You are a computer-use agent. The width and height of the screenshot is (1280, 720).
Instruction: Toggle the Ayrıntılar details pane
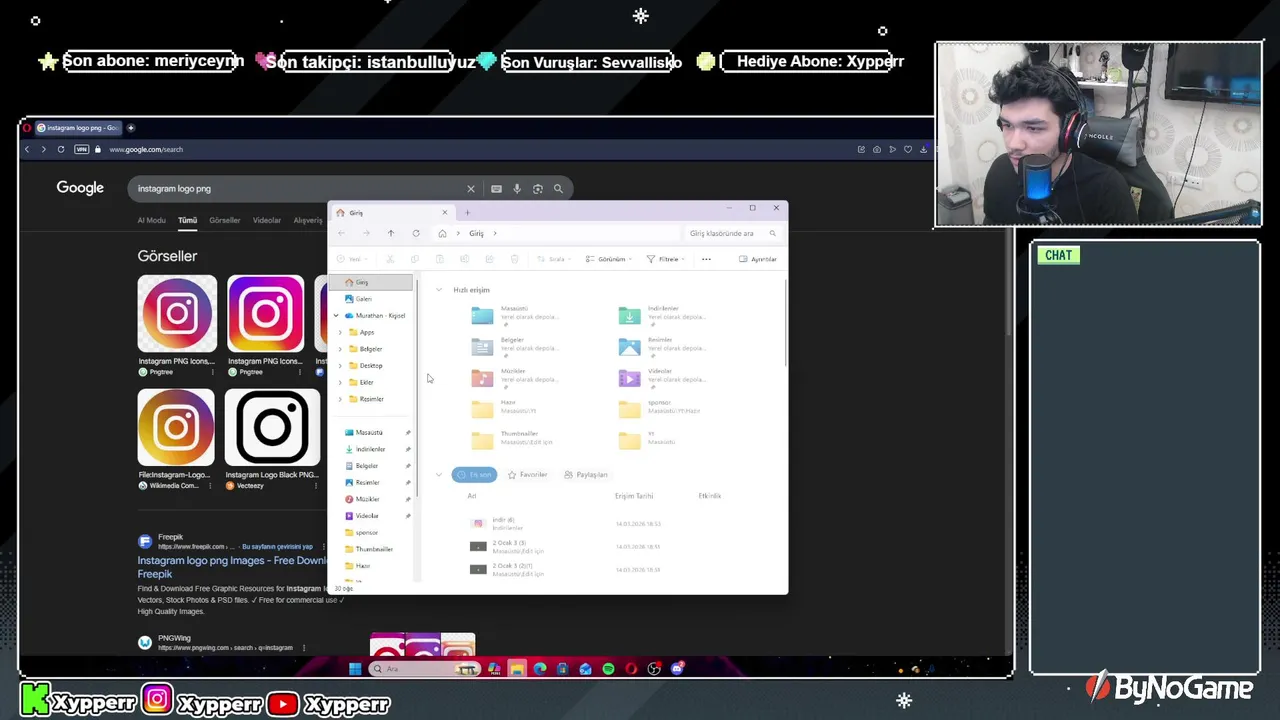point(758,259)
